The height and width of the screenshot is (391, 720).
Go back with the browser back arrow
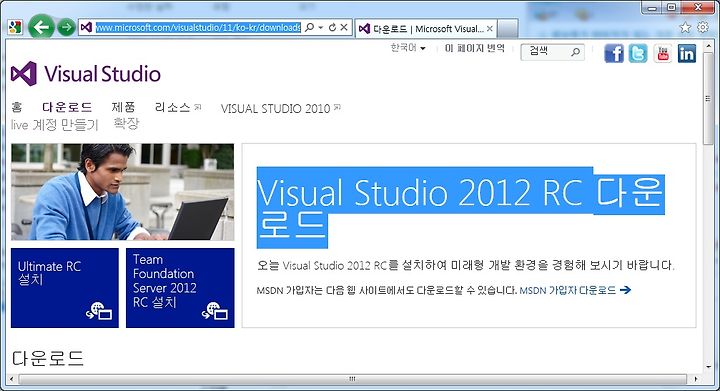pyautogui.click(x=41, y=27)
